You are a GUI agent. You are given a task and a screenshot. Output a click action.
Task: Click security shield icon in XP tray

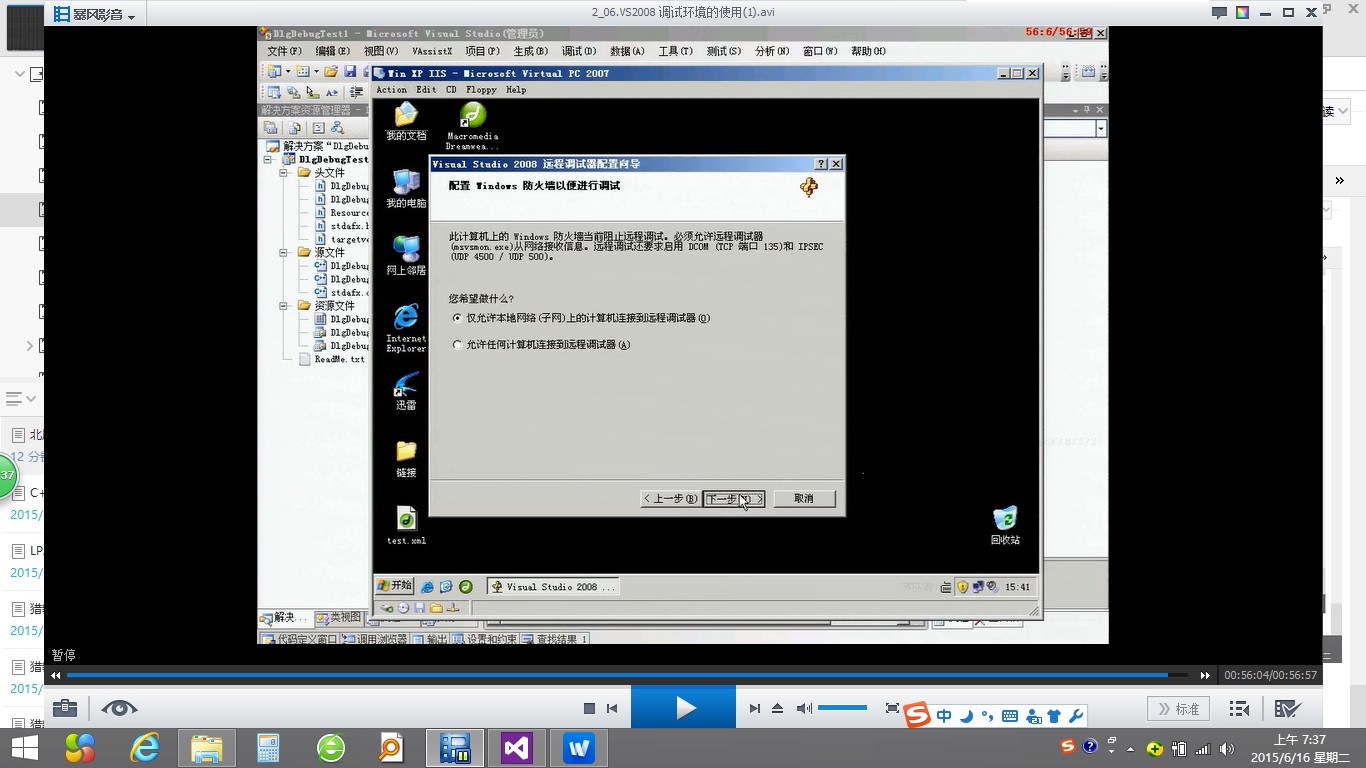[x=962, y=587]
